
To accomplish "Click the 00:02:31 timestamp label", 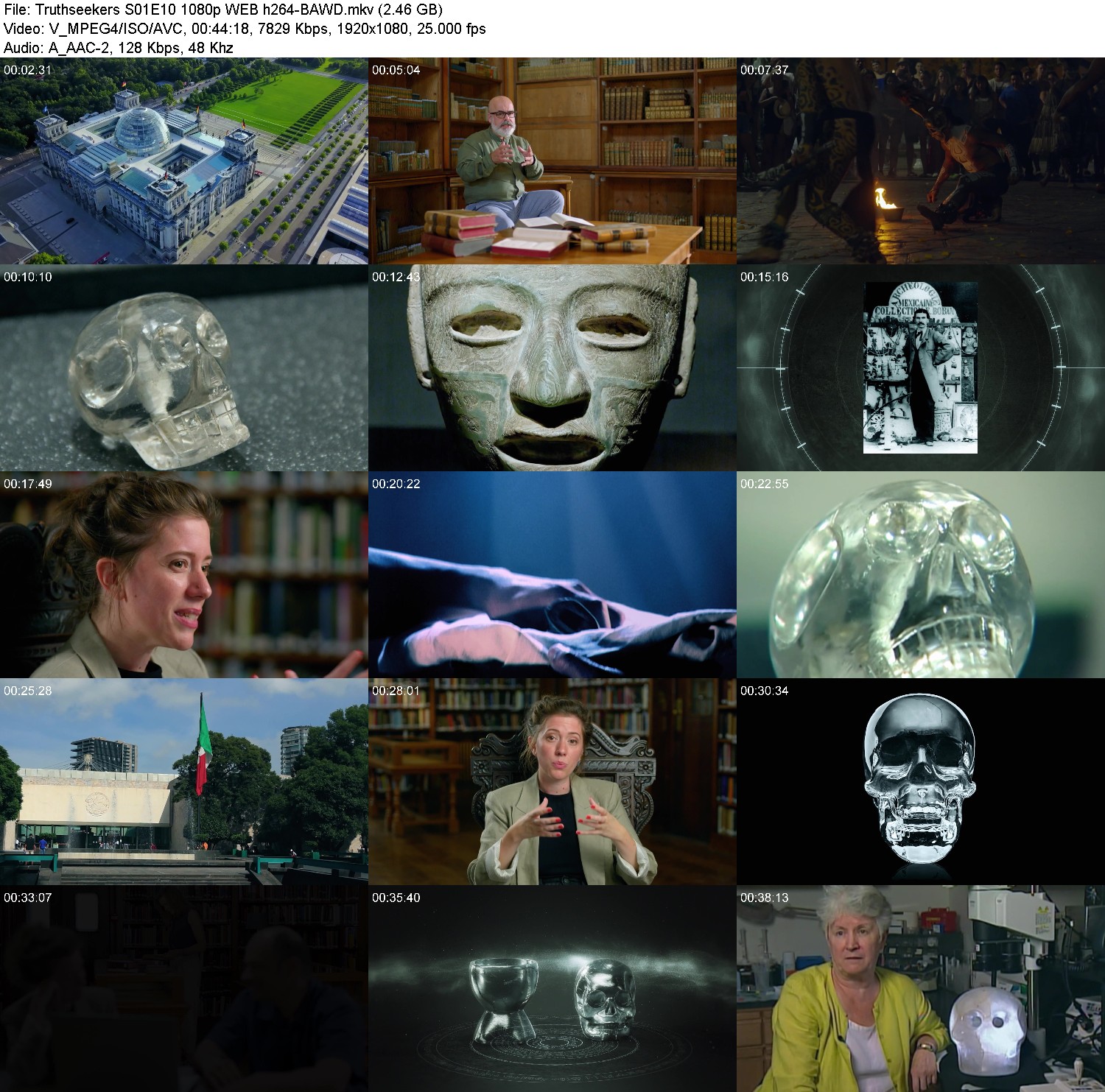I will 27,70.
